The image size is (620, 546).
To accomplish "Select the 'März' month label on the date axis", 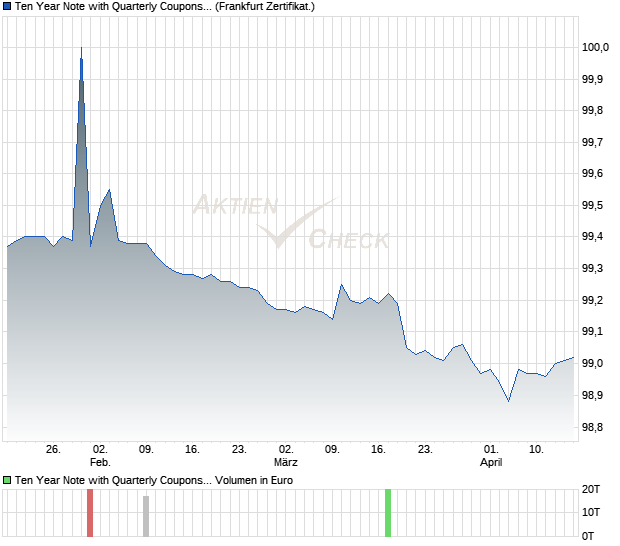I will coord(286,462).
